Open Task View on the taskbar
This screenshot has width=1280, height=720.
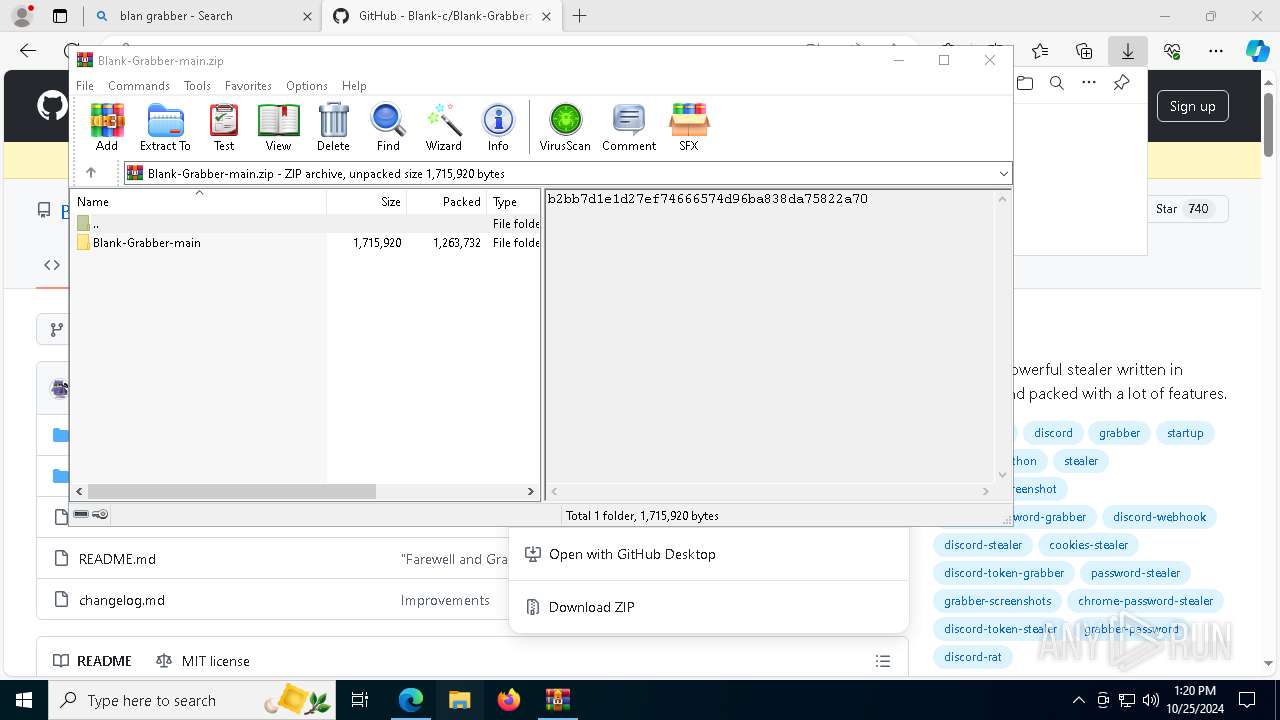pyautogui.click(x=360, y=700)
